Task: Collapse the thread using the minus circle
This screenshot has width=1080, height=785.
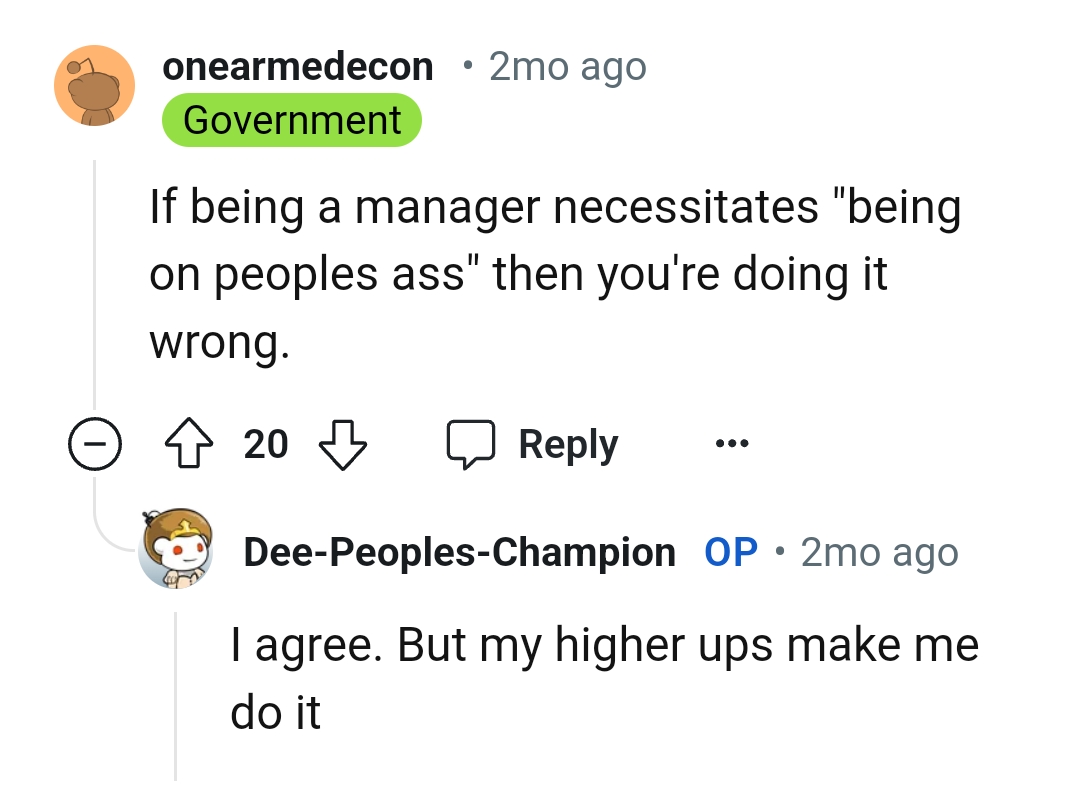Action: point(95,444)
